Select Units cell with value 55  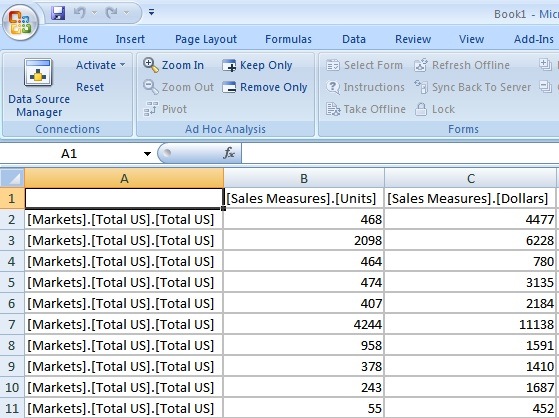pyautogui.click(x=304, y=408)
